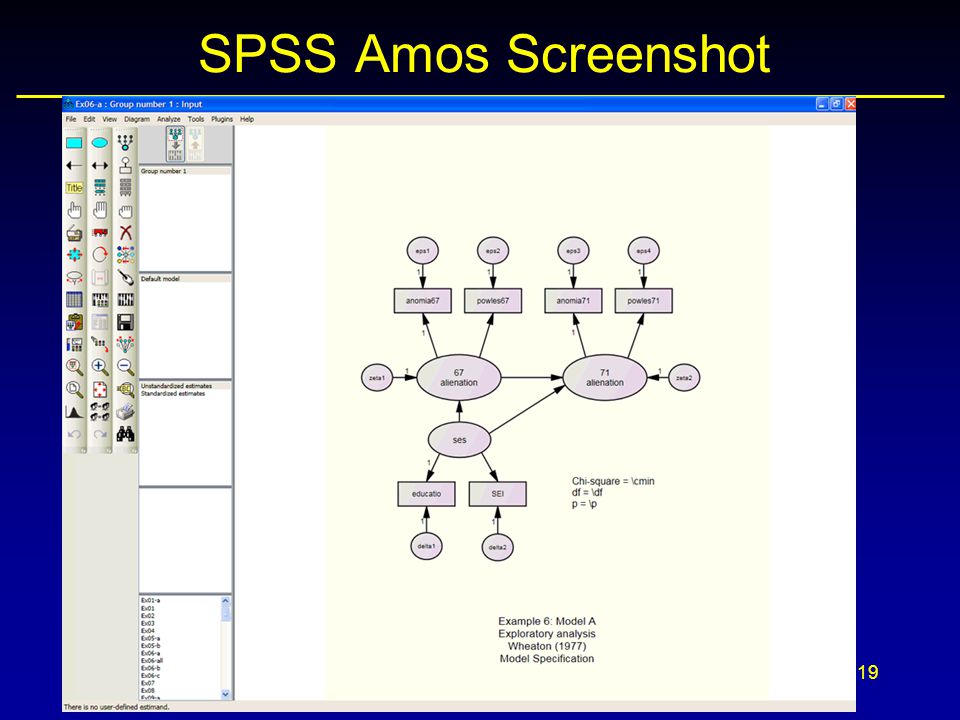Open the Edit menu
The image size is (960, 720).
tap(89, 119)
